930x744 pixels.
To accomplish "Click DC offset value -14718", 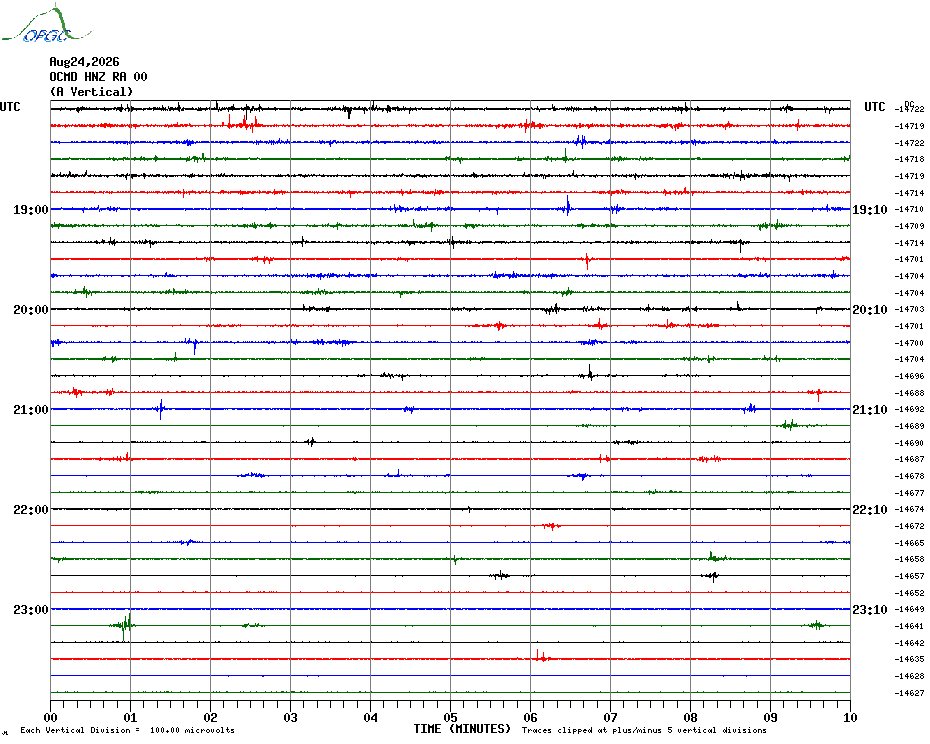I will (909, 160).
